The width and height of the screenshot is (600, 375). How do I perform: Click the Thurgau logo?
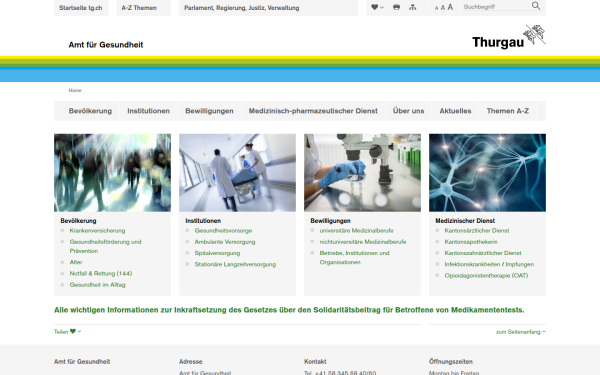coord(509,38)
